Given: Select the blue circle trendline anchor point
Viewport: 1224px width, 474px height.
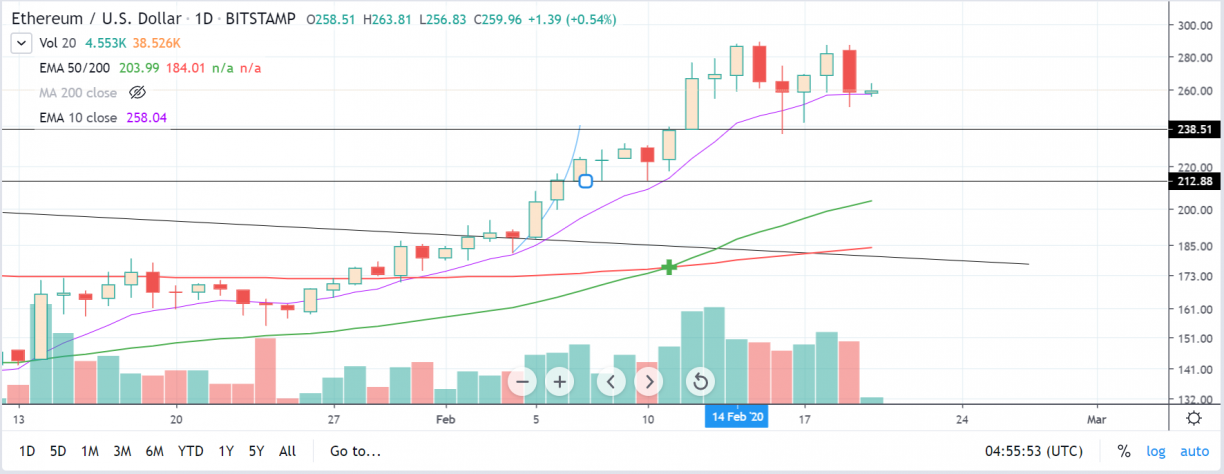Looking at the screenshot, I should 586,181.
